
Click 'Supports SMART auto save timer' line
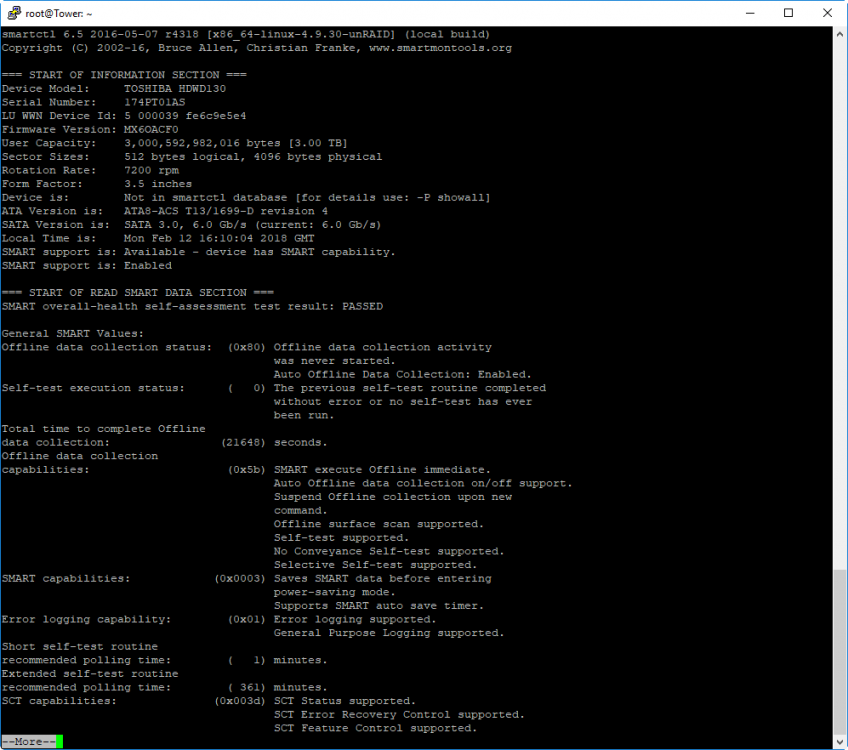[379, 606]
